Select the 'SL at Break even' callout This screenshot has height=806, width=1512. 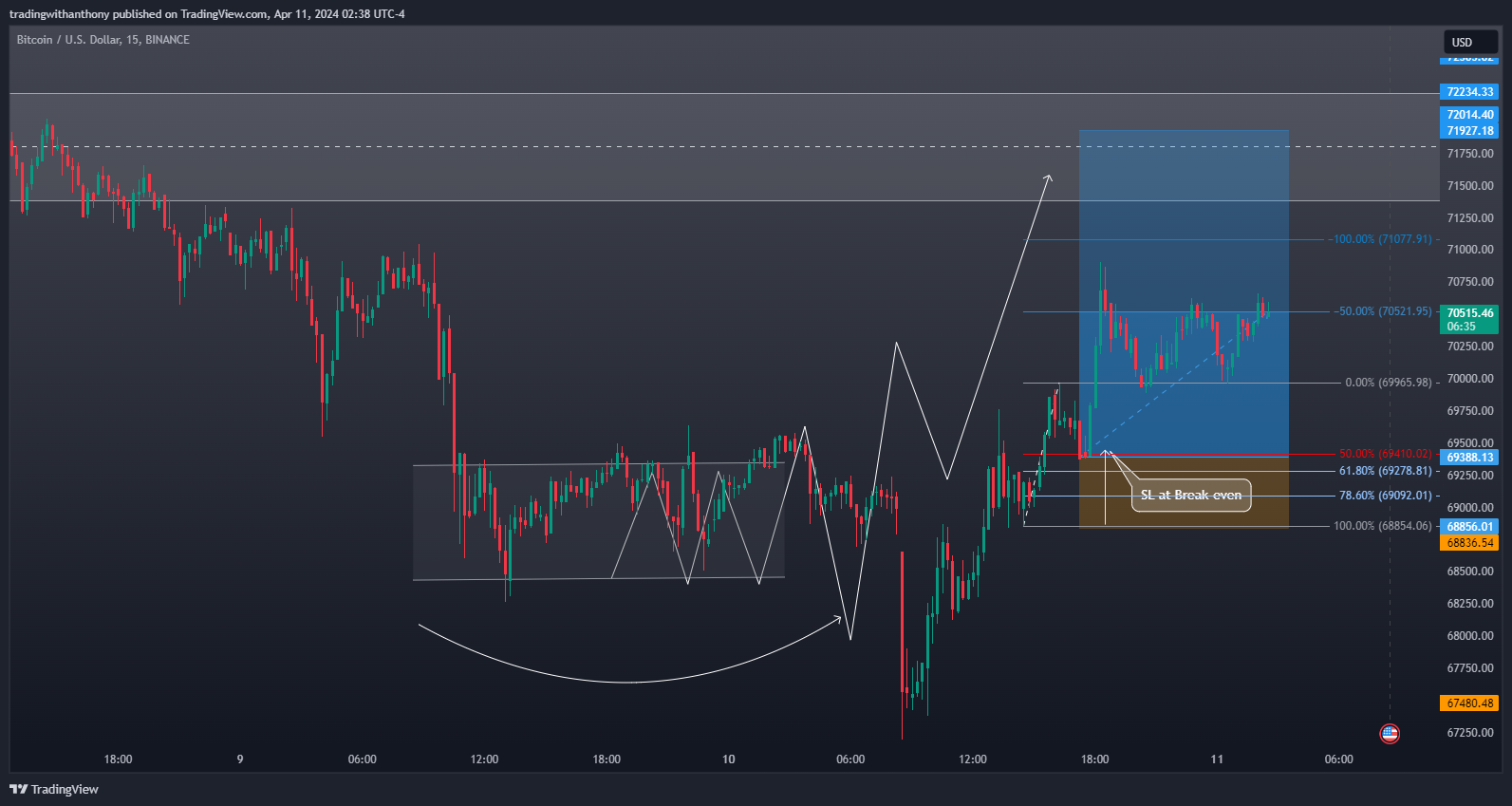pos(1191,495)
